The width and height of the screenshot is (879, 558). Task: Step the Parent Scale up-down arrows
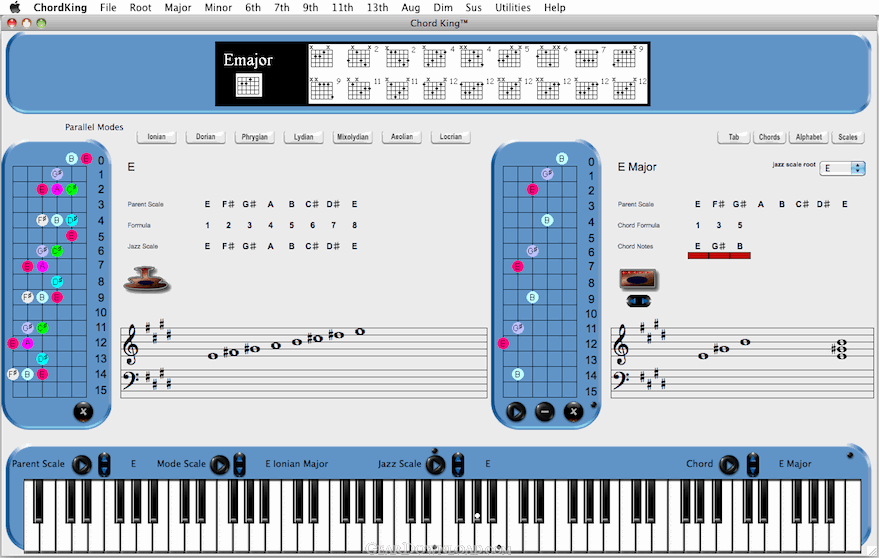point(104,465)
